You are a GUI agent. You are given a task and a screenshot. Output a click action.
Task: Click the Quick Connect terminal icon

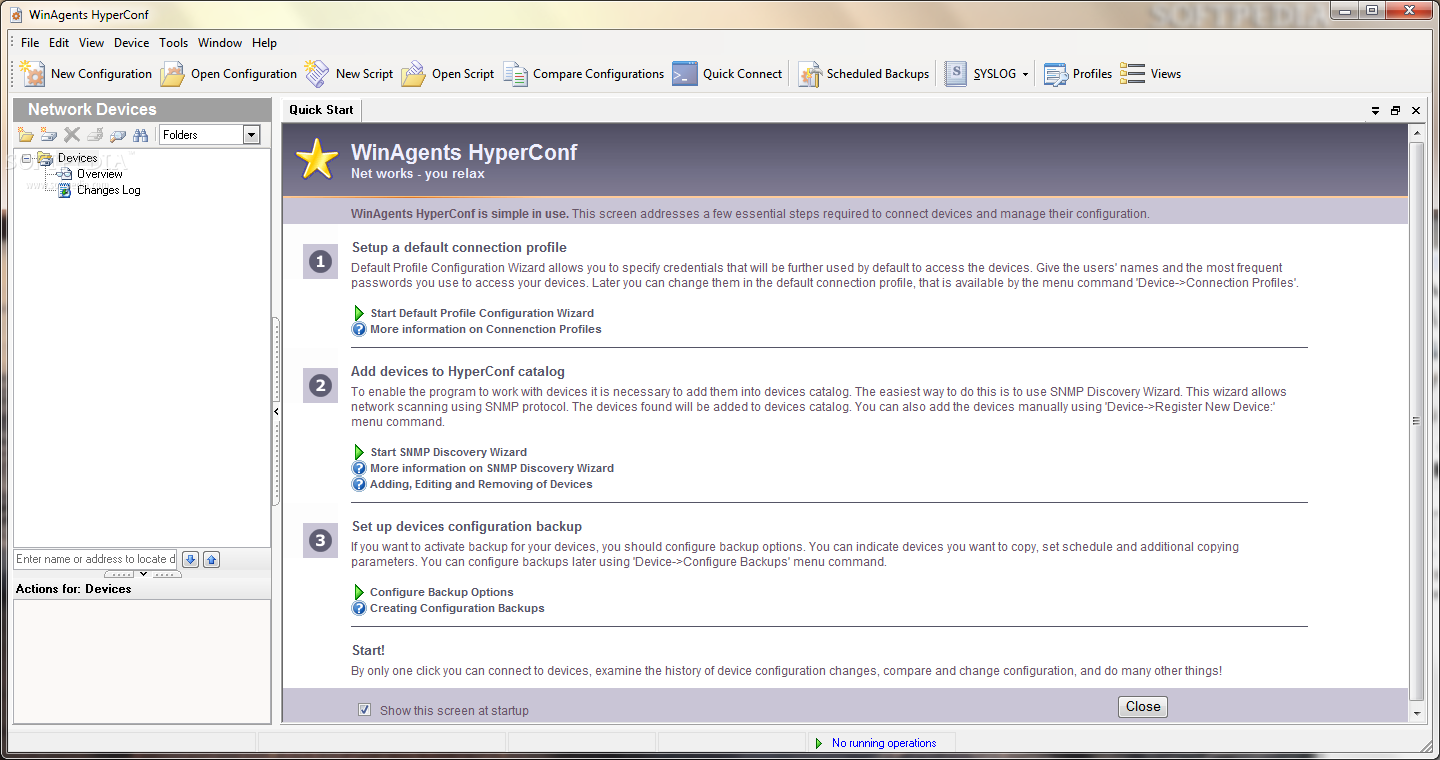(684, 74)
